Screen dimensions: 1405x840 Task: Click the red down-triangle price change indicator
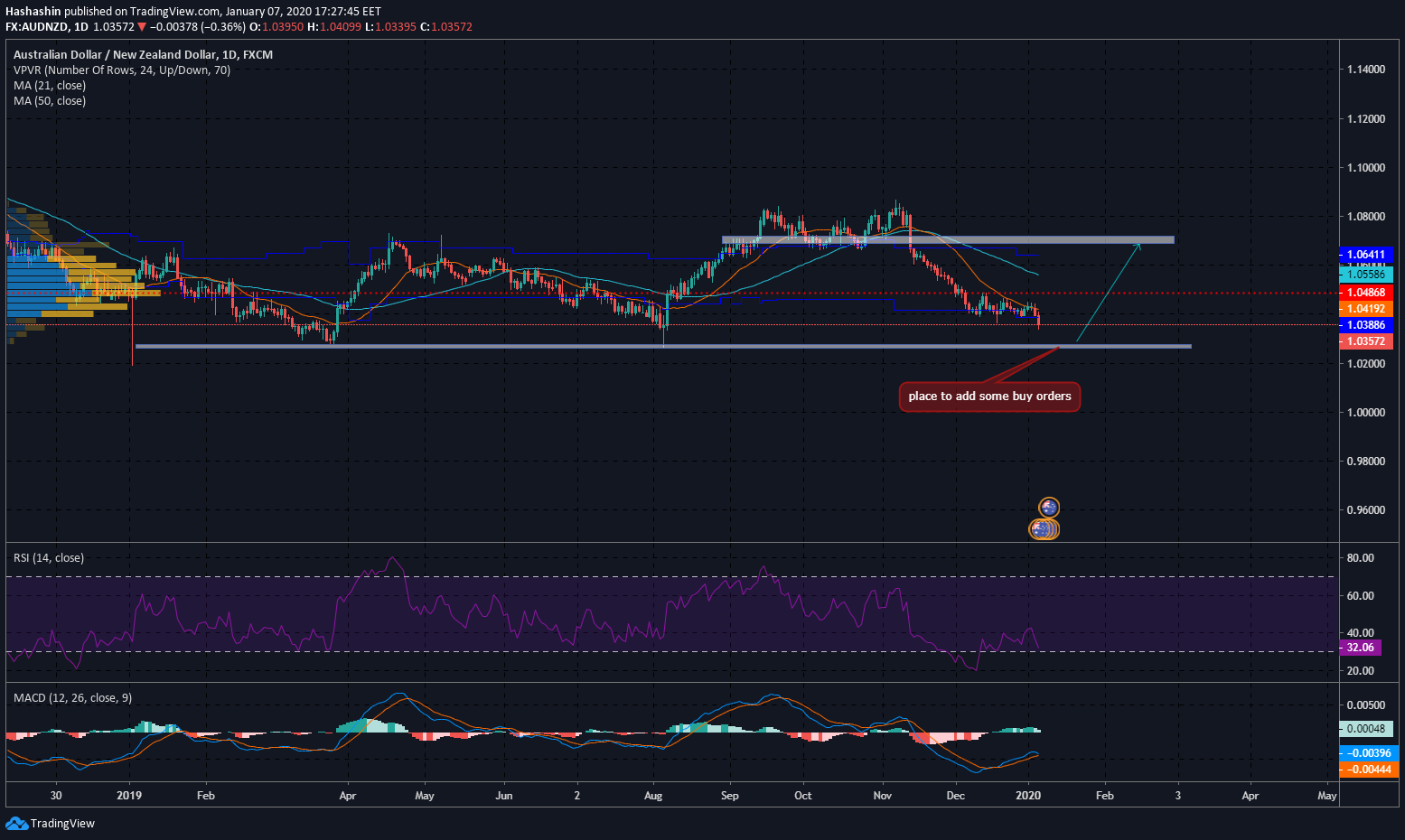click(x=141, y=27)
